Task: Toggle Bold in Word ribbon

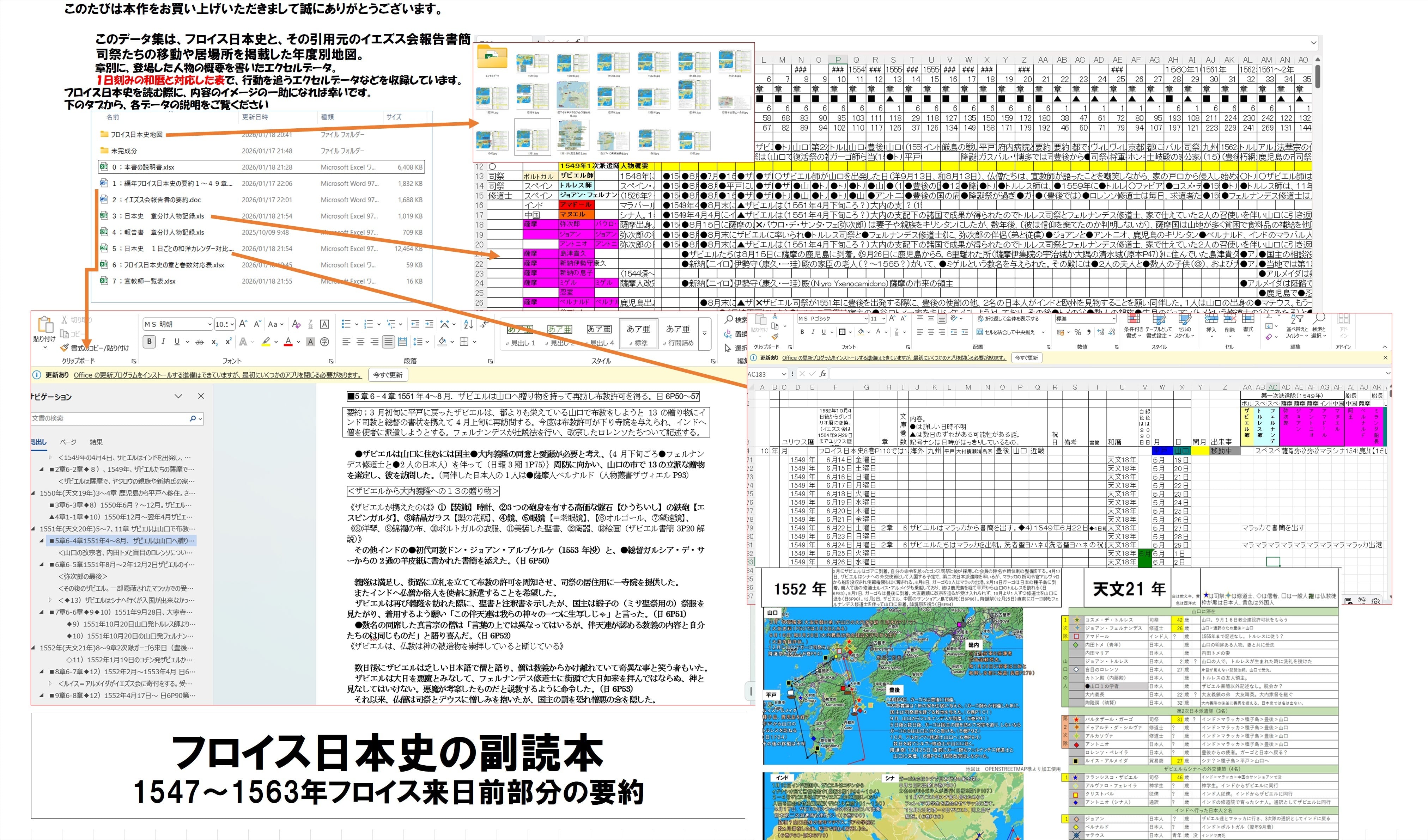Action: coord(150,342)
